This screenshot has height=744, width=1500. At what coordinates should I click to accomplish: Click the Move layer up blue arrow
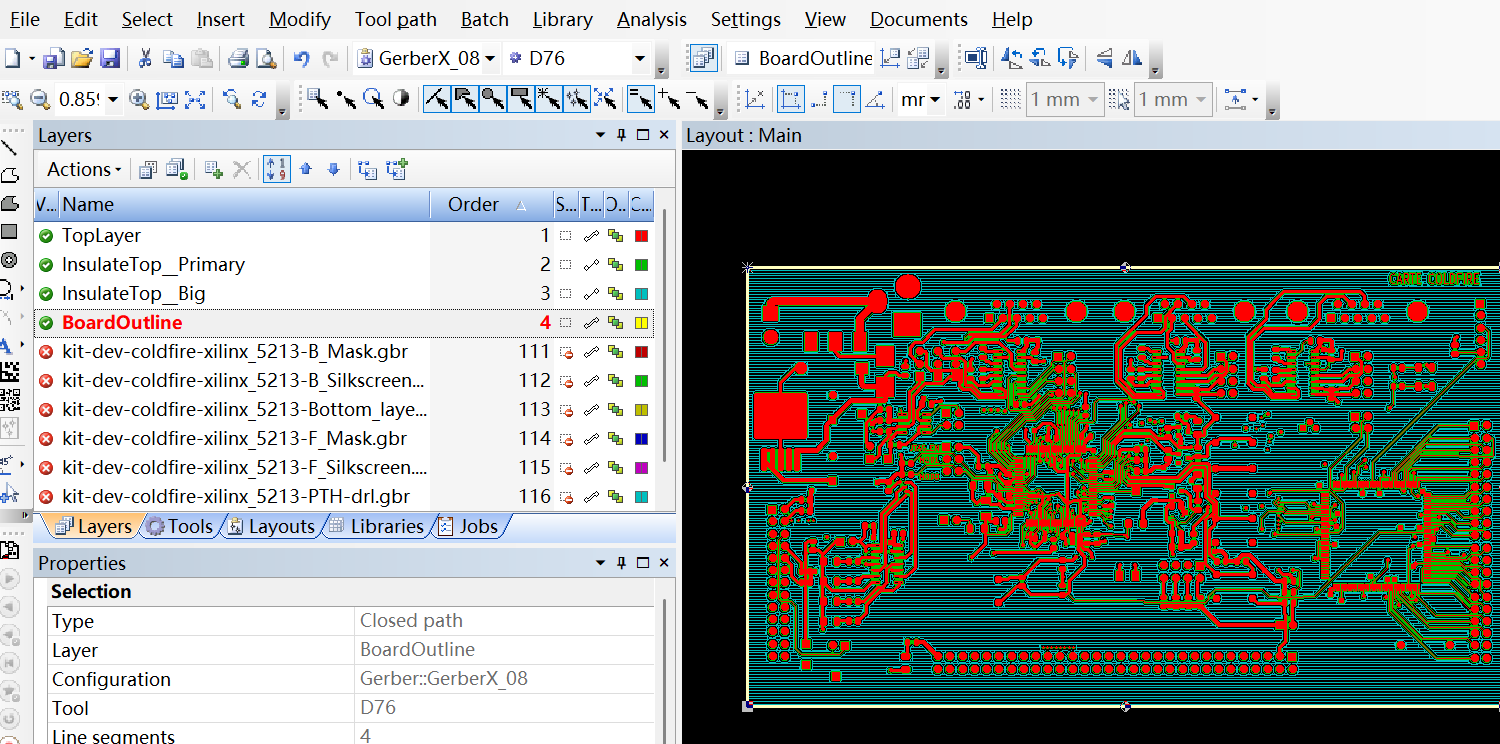306,169
